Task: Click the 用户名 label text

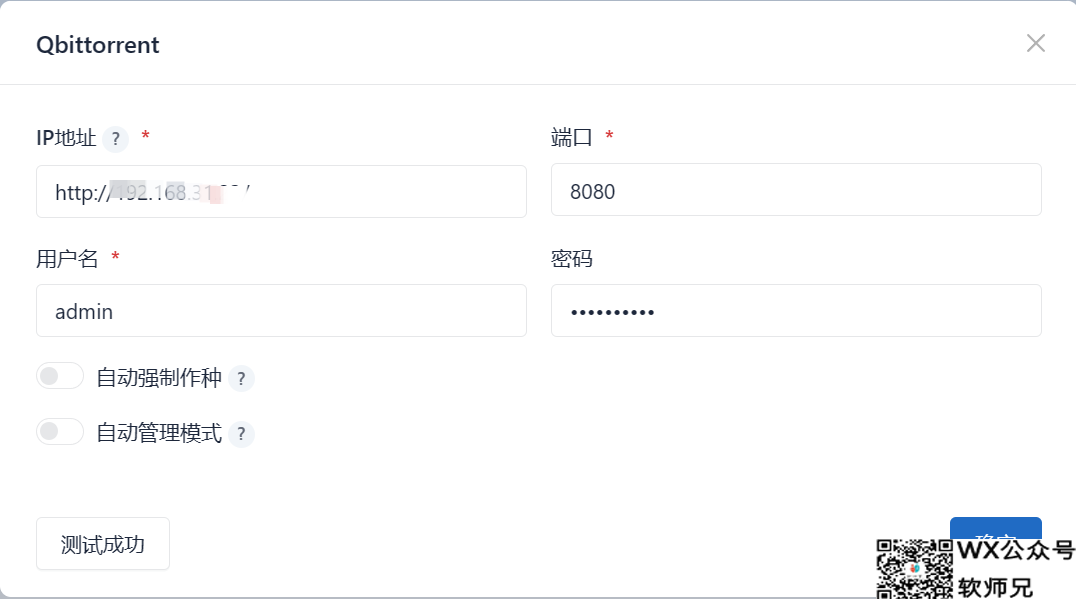Action: 67,259
